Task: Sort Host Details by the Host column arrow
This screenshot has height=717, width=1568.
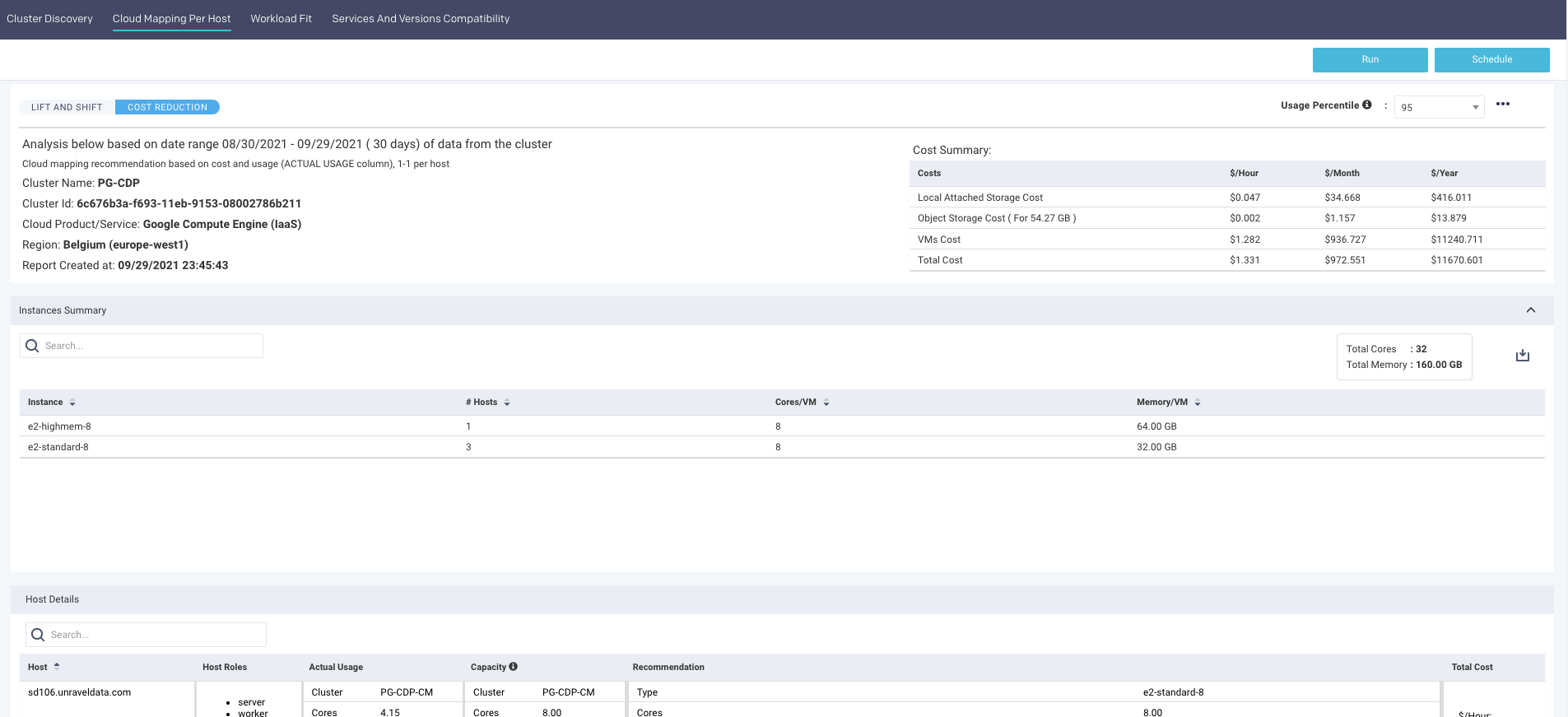Action: click(57, 666)
